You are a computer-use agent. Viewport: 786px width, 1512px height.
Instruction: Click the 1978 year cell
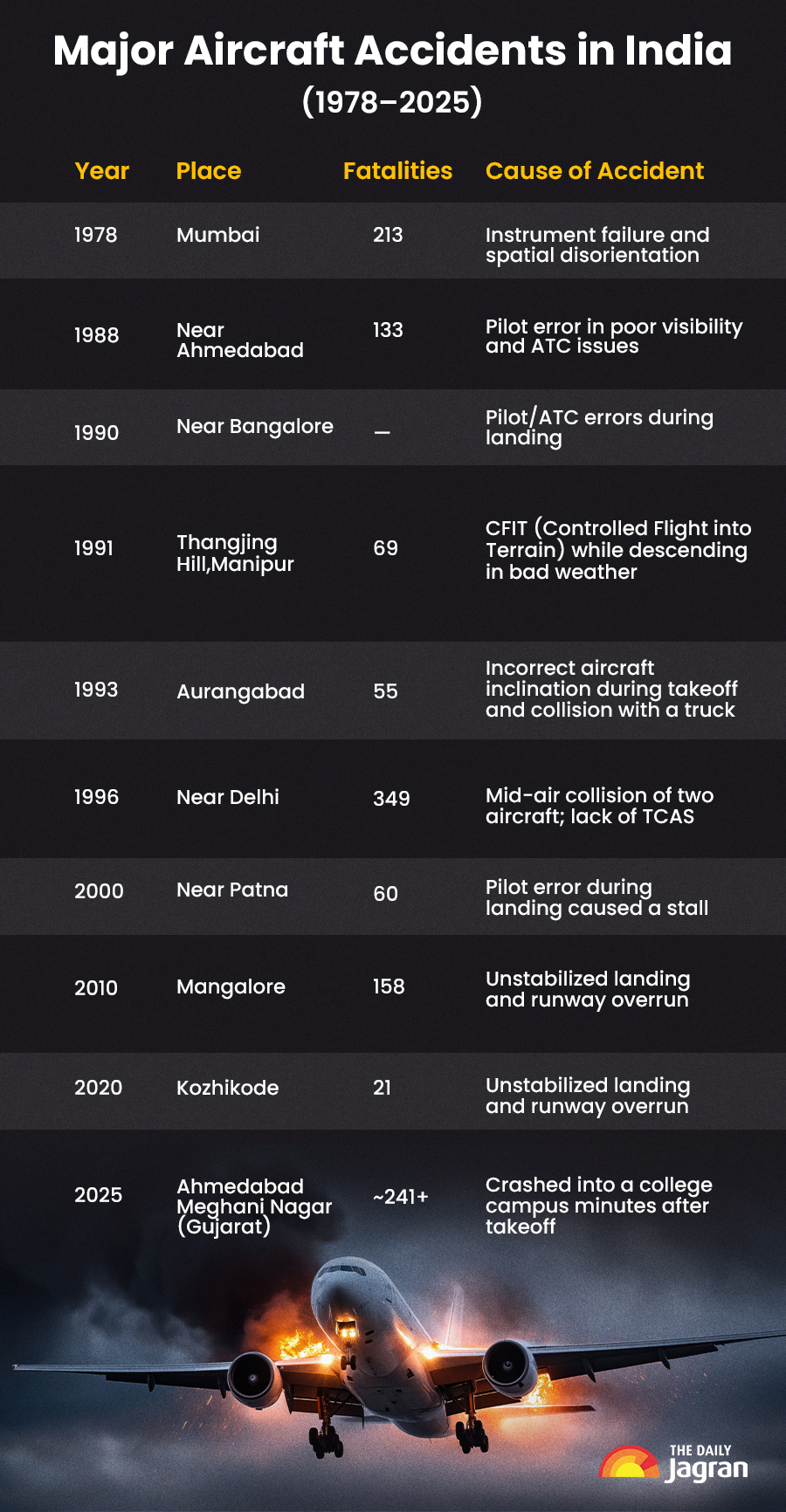pyautogui.click(x=95, y=235)
